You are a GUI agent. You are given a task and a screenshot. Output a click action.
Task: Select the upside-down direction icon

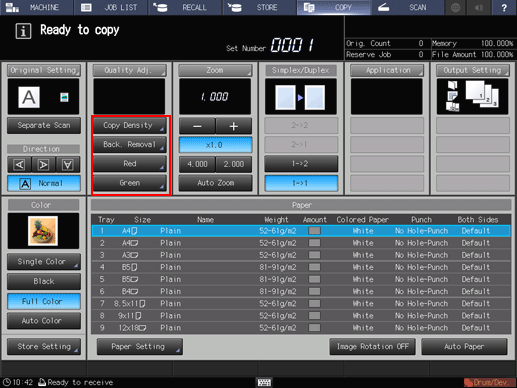(68, 165)
